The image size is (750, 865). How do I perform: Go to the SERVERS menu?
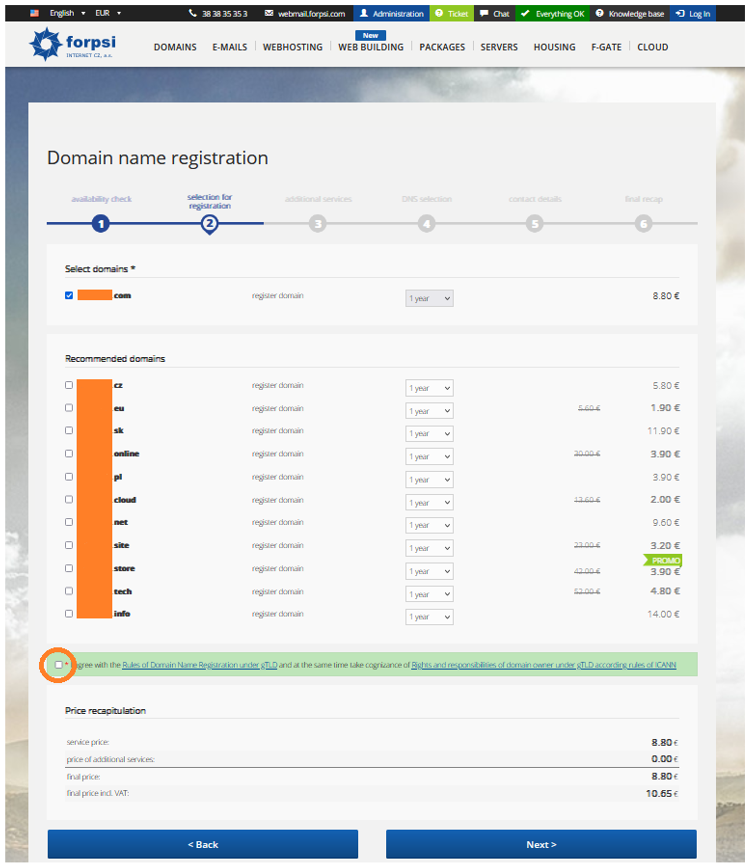[x=499, y=47]
